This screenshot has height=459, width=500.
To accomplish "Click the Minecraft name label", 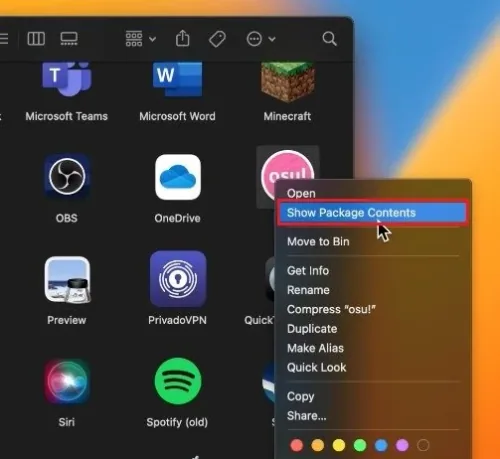I will click(287, 116).
